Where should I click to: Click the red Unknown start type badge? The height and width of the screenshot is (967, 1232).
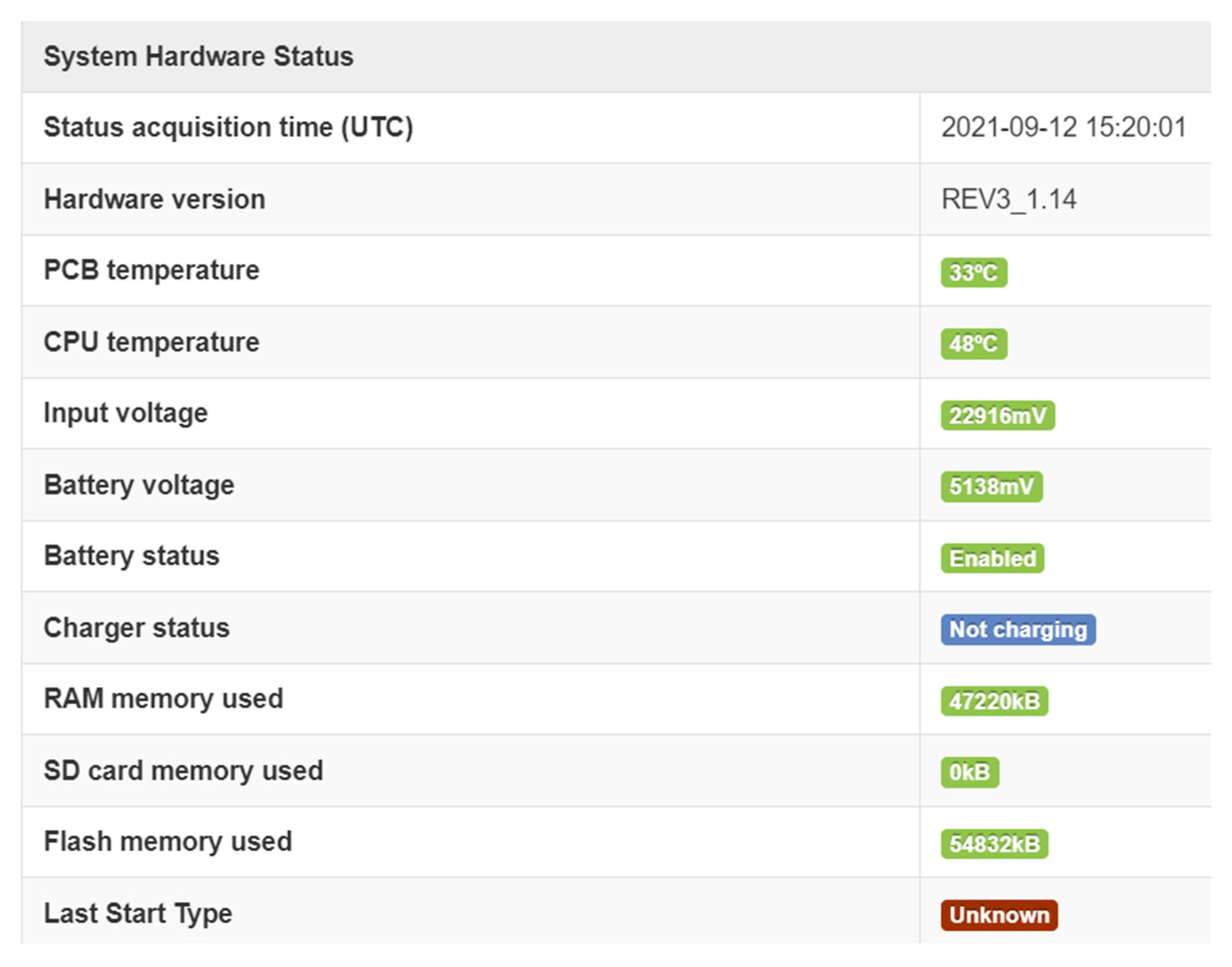(x=999, y=915)
